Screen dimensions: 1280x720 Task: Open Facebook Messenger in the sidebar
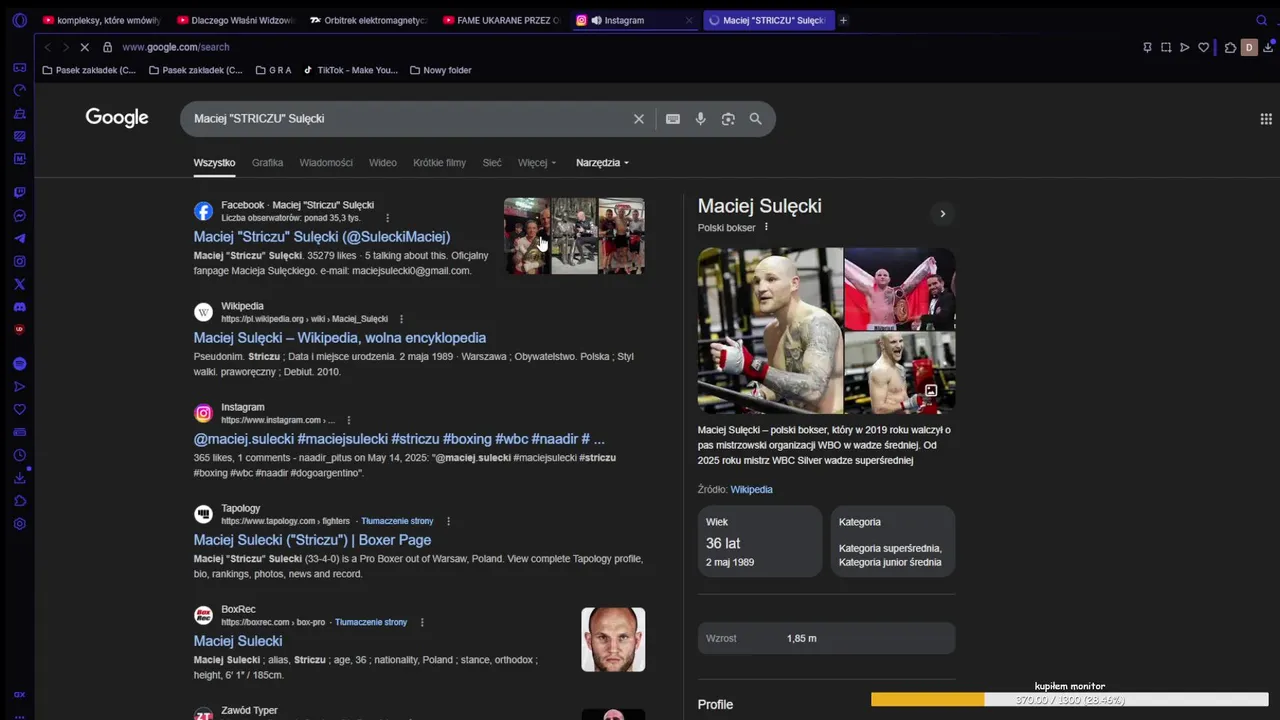point(19,215)
